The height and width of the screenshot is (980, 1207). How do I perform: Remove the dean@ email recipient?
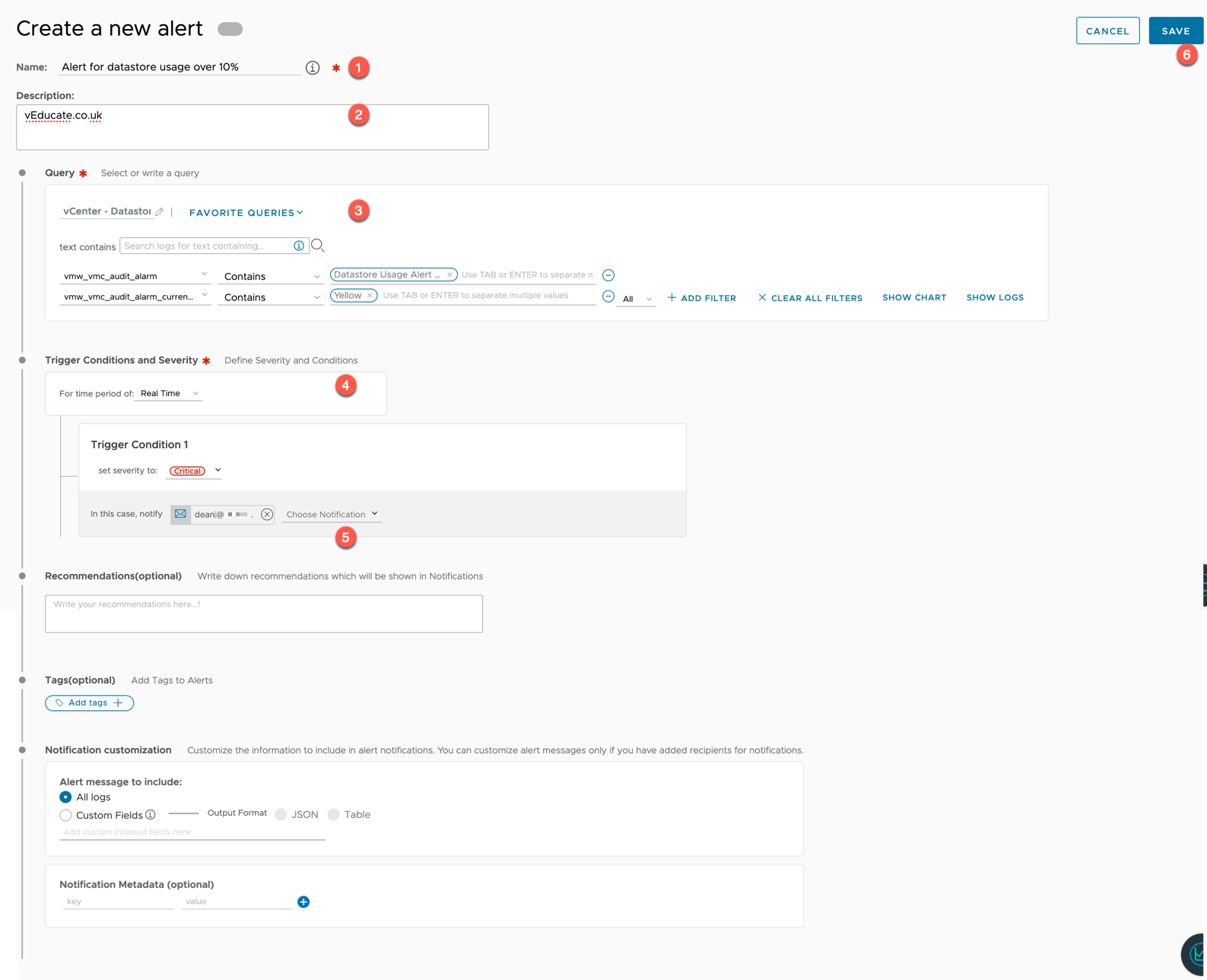click(x=267, y=515)
